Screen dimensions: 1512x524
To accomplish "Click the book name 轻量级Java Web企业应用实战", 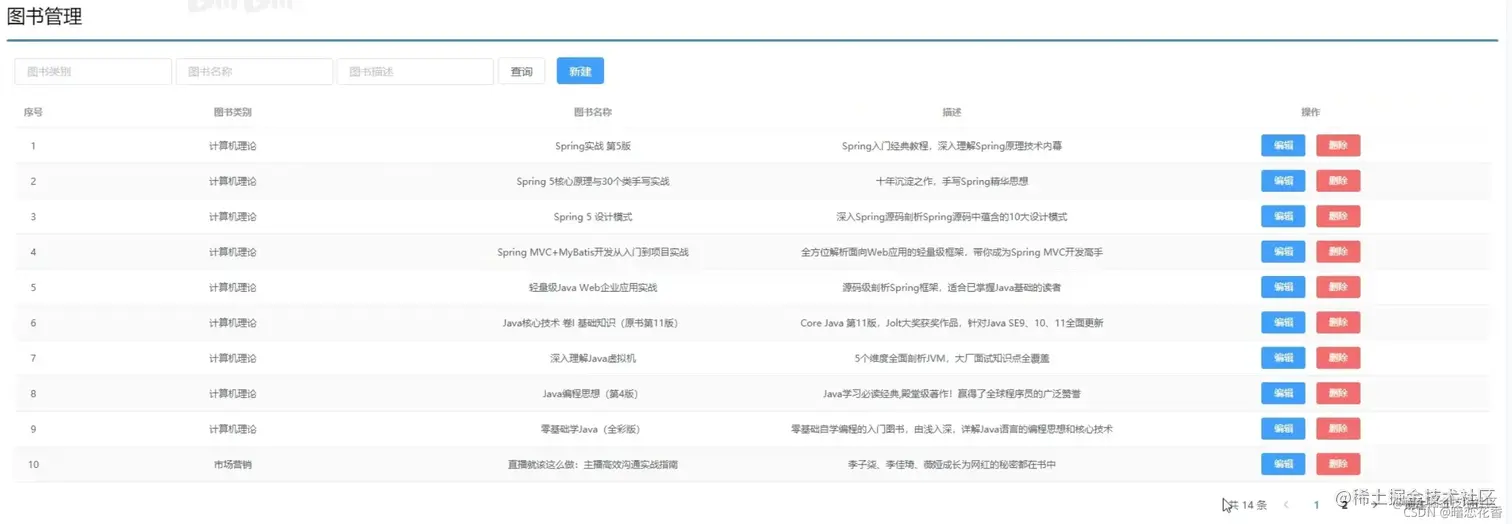I will (593, 288).
